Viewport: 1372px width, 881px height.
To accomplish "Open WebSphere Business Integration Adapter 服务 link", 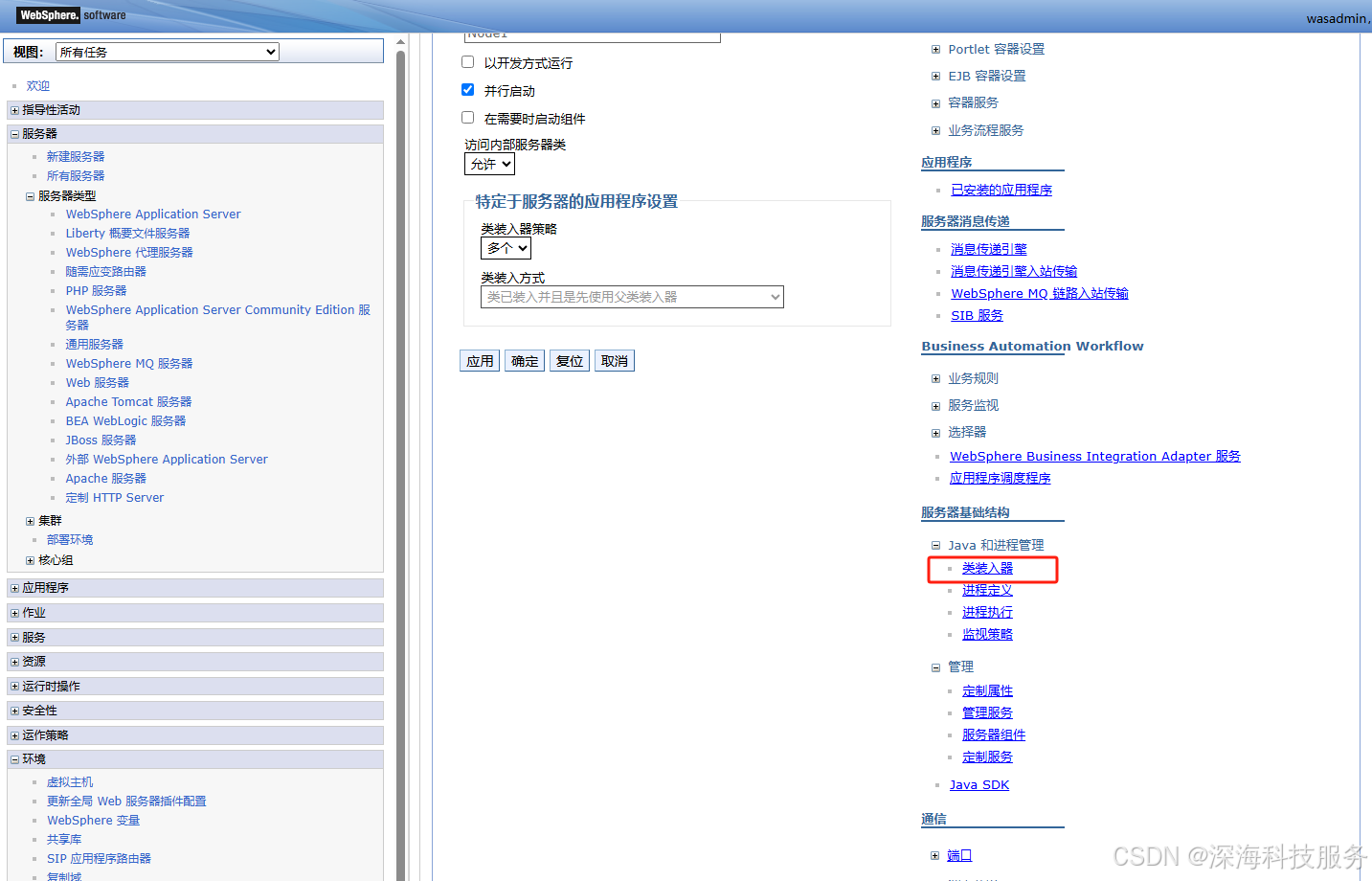I will [1095, 457].
